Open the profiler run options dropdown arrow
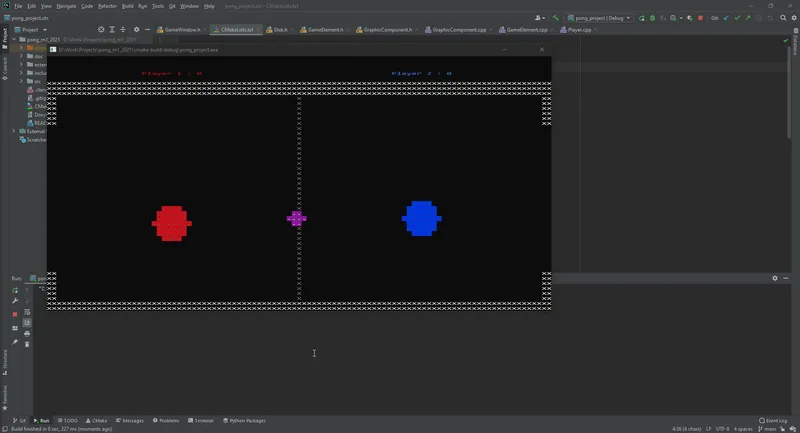This screenshot has width=800, height=433. (x=681, y=18)
